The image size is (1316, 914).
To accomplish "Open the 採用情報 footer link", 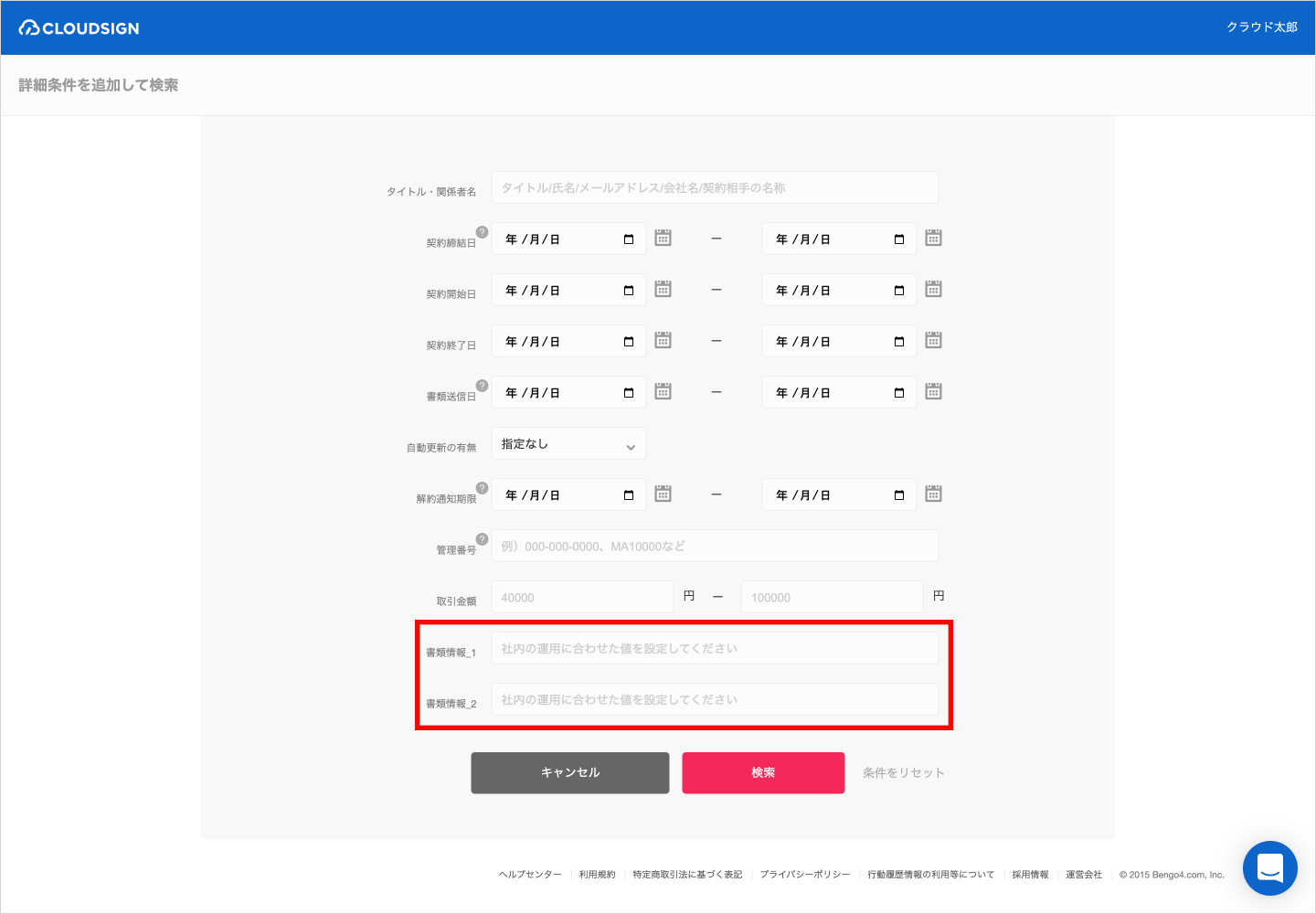I will point(1030,875).
